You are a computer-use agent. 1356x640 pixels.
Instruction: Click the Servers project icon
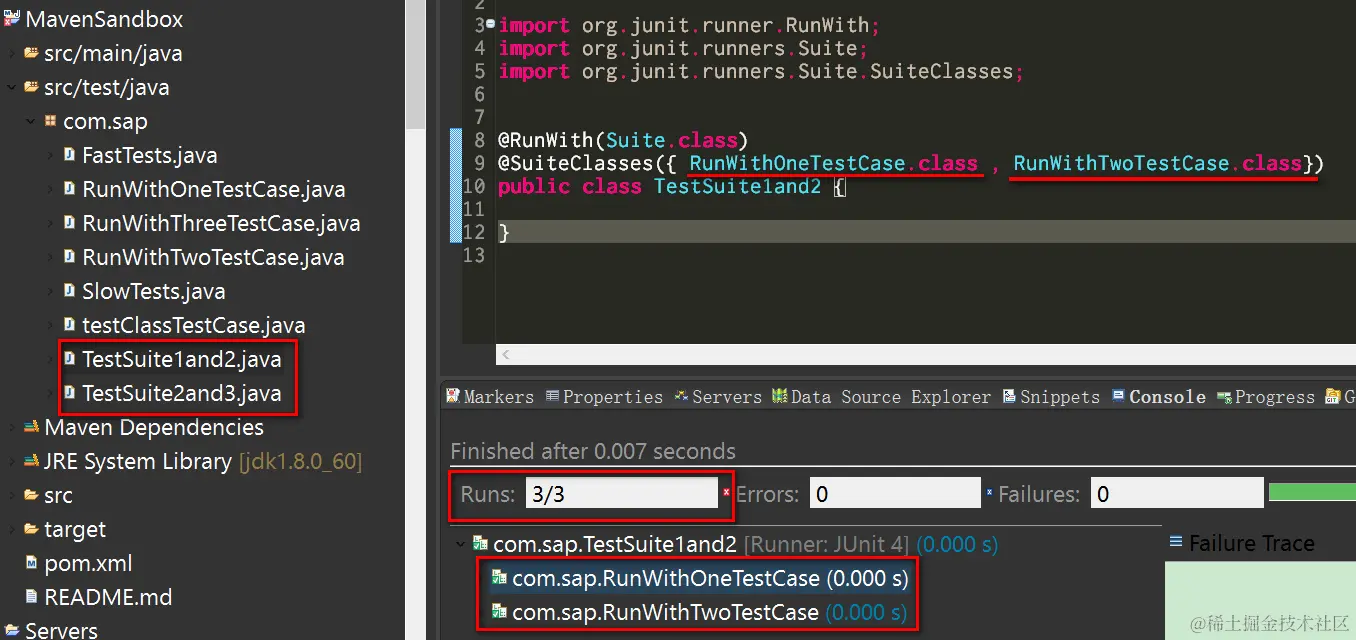point(12,630)
